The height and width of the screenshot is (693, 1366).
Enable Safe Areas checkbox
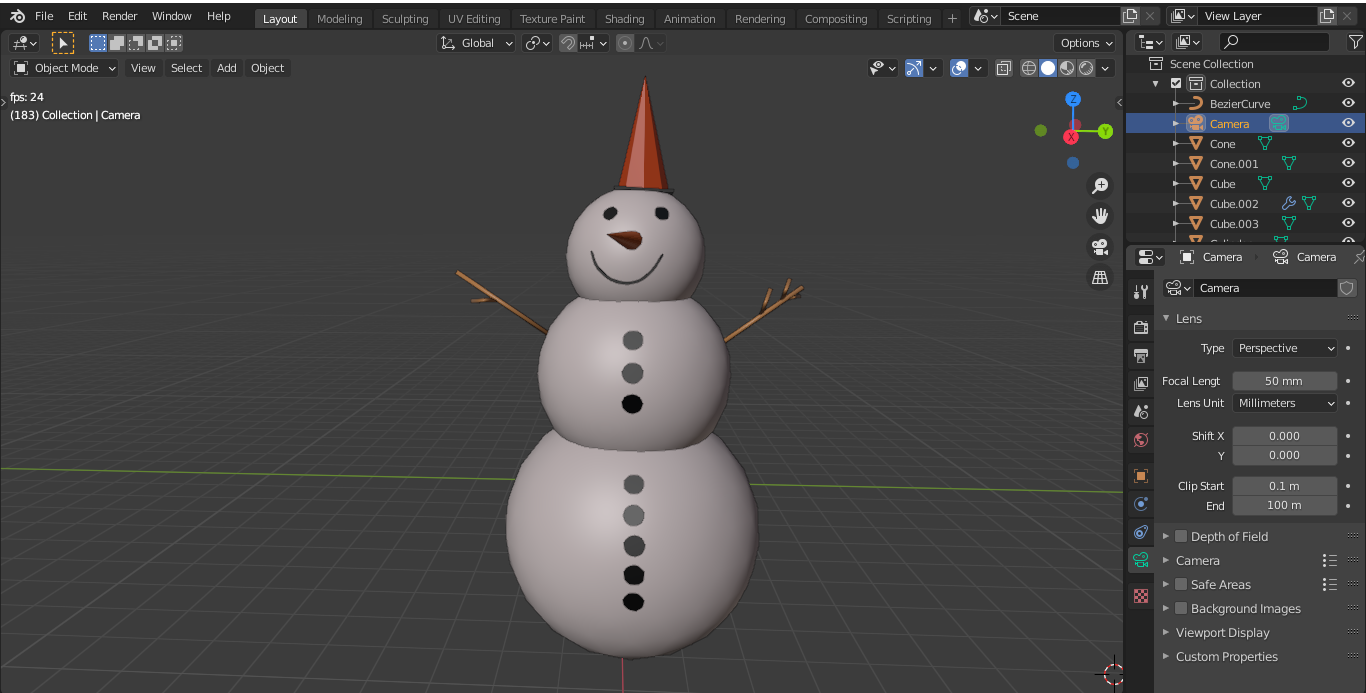1181,584
